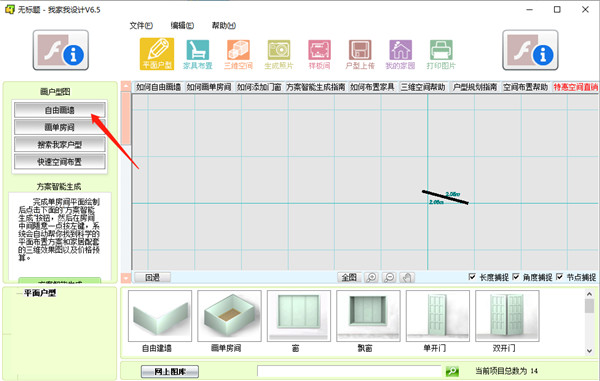Screen dimensions: 600x381
Task: Click the 打印图片 printer icon
Action: 441,54
